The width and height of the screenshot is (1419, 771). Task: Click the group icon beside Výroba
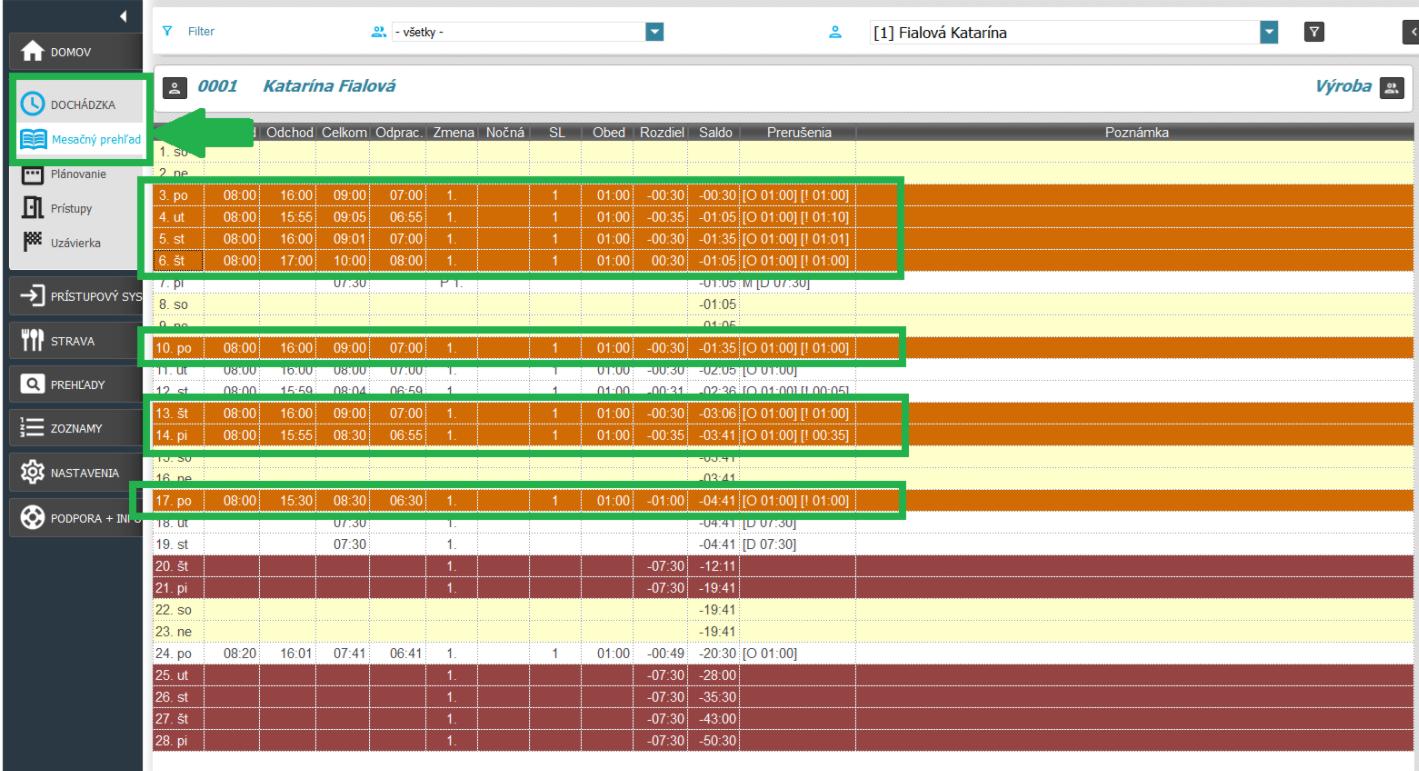(x=1390, y=88)
